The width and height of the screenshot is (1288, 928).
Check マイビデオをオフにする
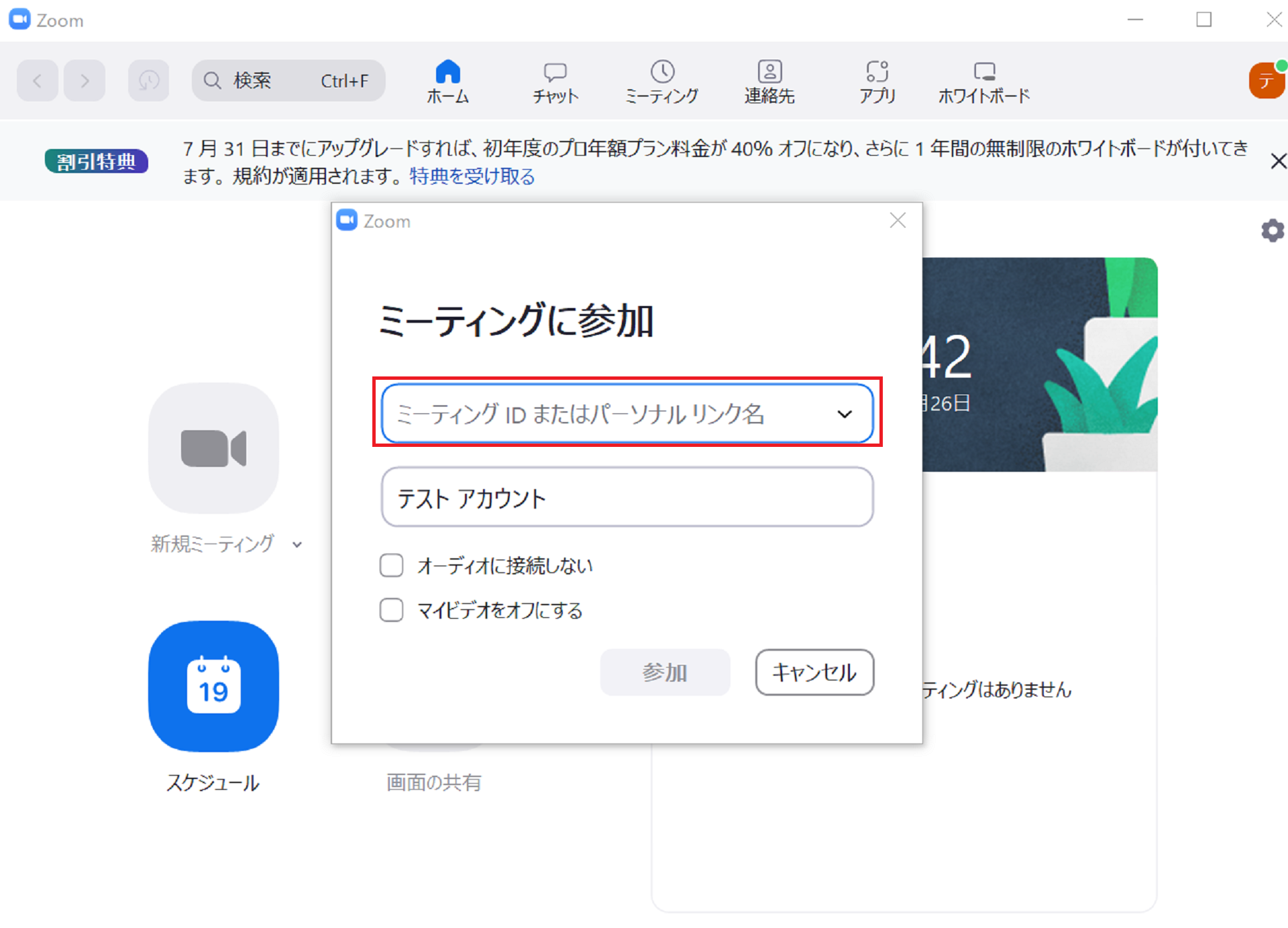tap(391, 610)
